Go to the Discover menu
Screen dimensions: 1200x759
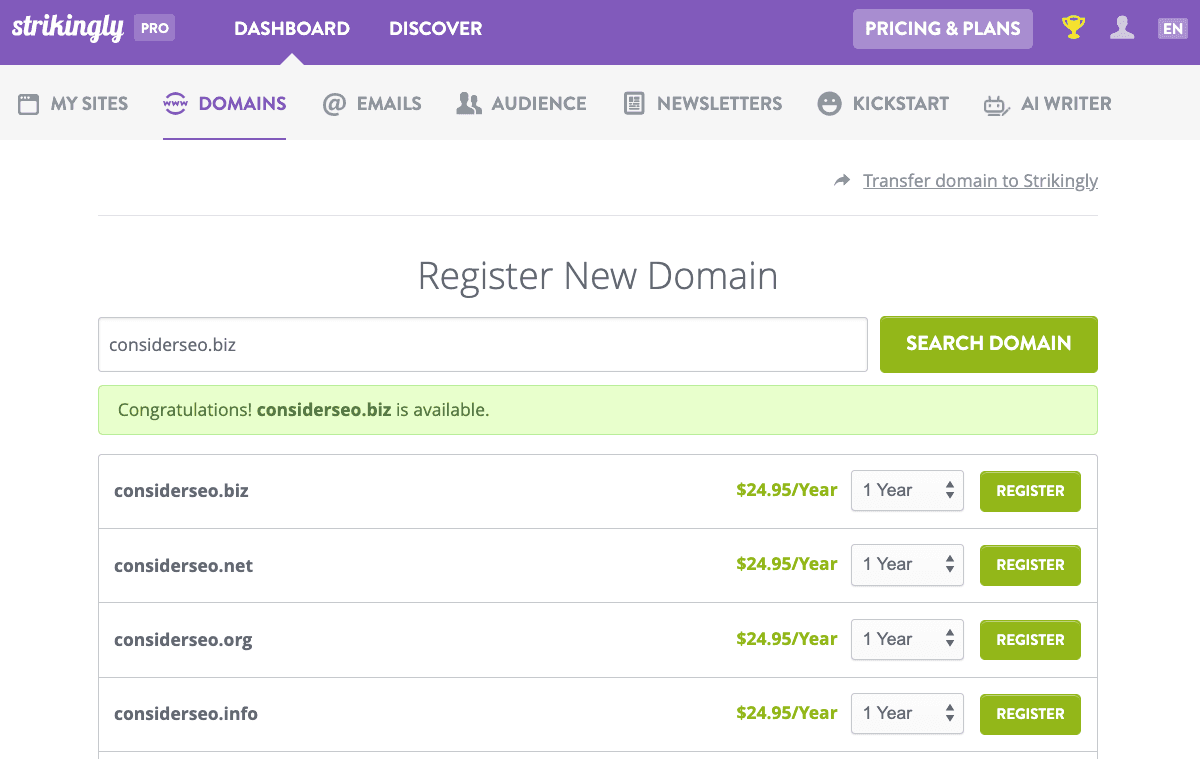click(x=435, y=29)
